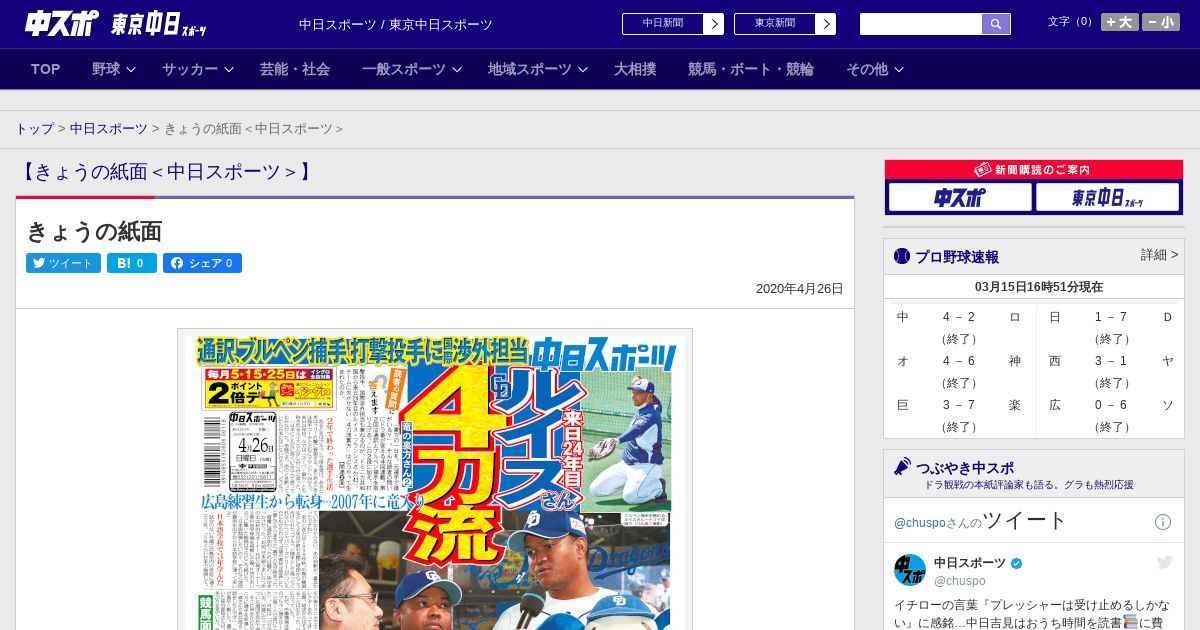Viewport: 1200px width, 630px height.
Task: Expand the サッカー menu
Action: tap(198, 69)
